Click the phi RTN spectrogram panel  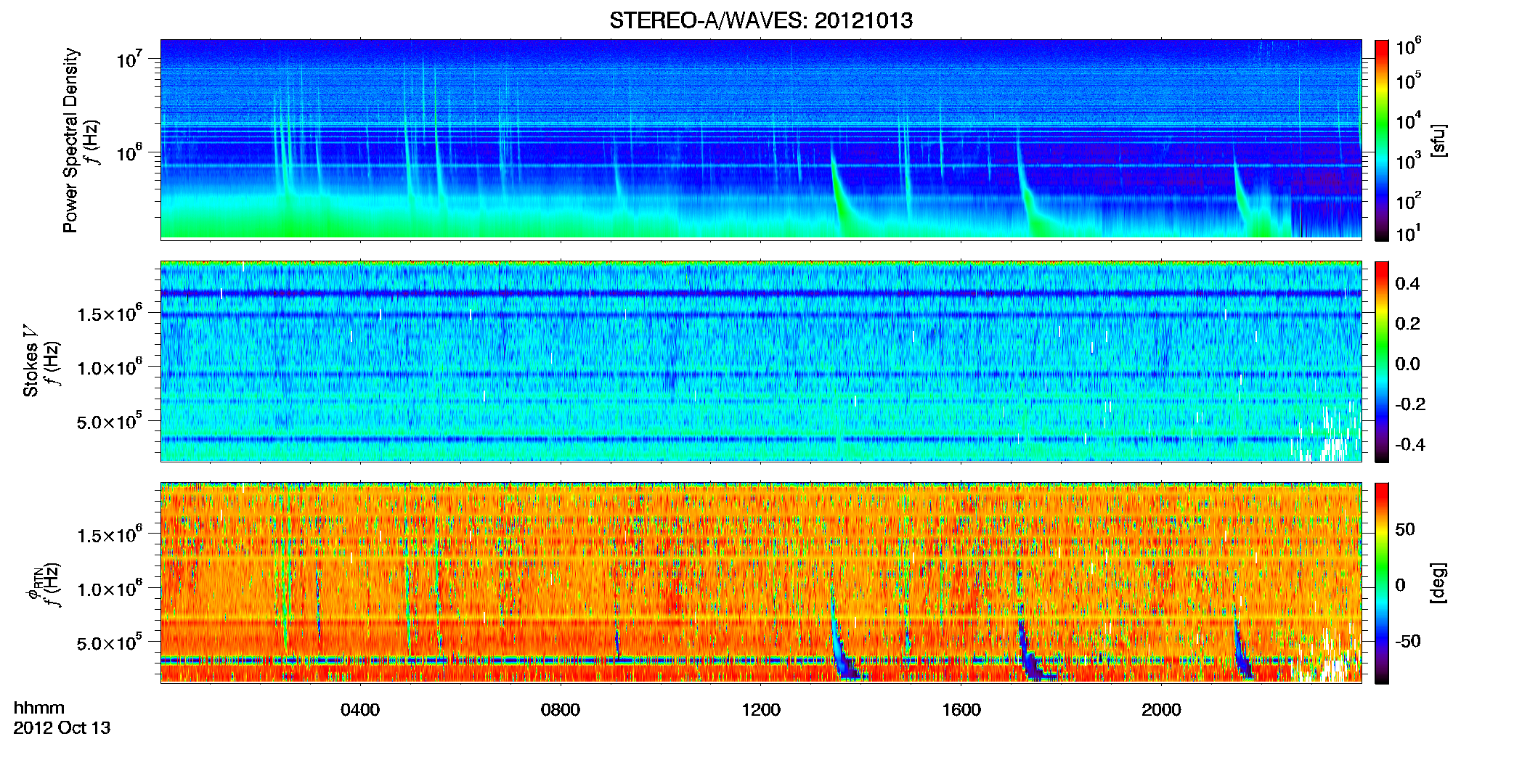pos(761,583)
